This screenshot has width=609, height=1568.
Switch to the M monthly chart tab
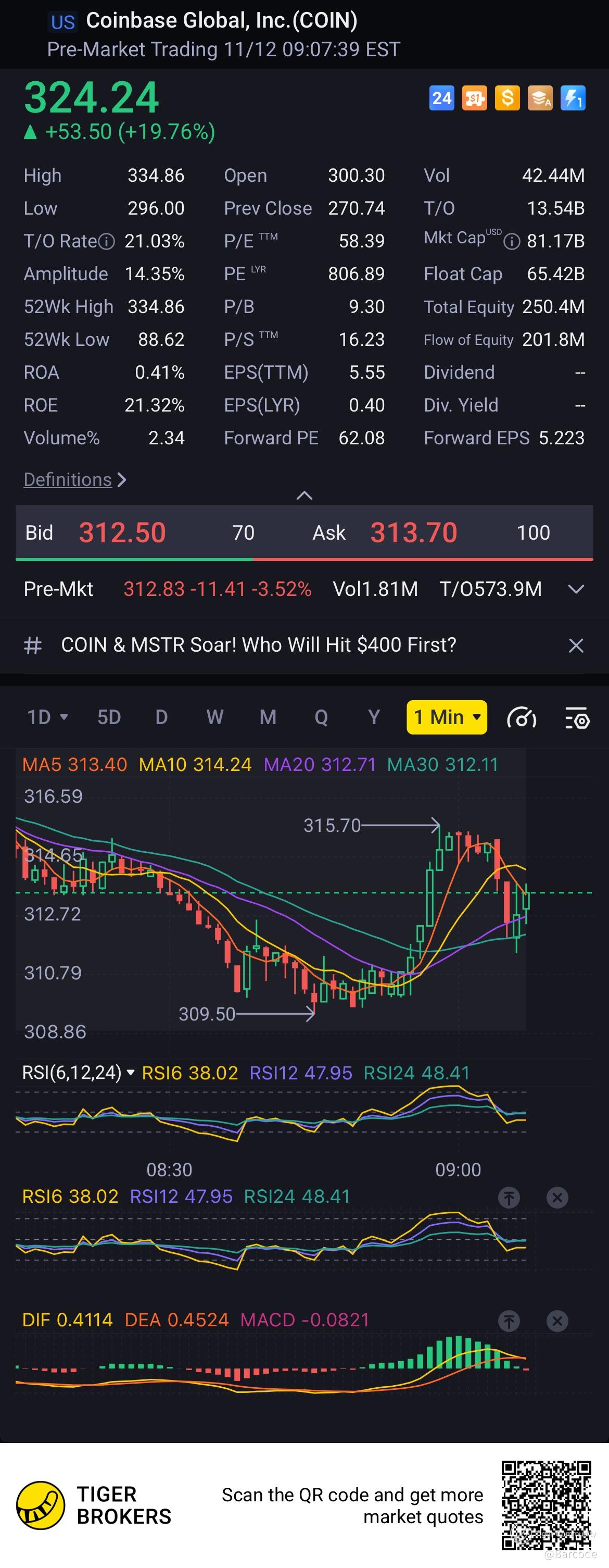(x=268, y=717)
